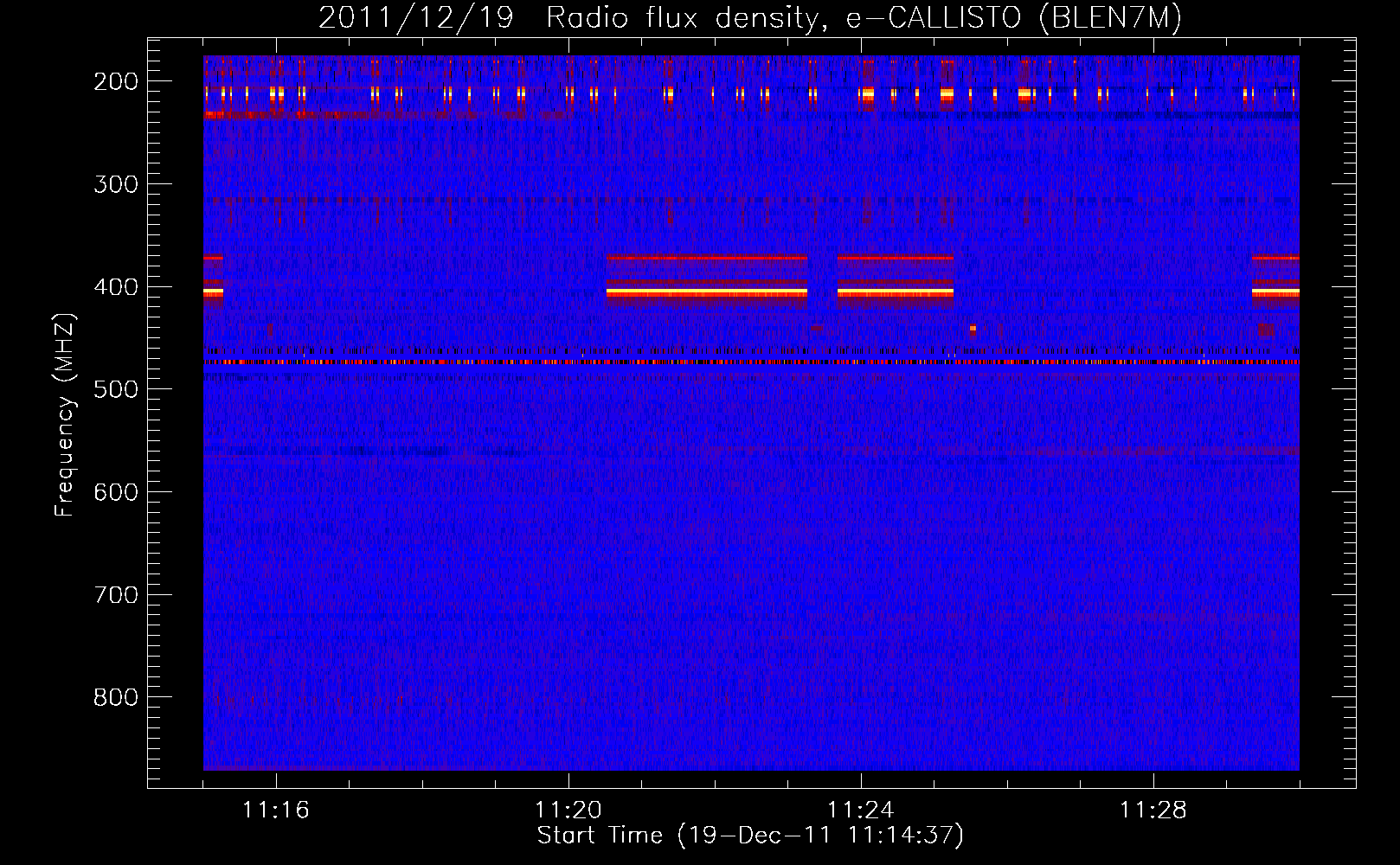
Task: Click the 11:20 time tick label
Action: point(568,810)
